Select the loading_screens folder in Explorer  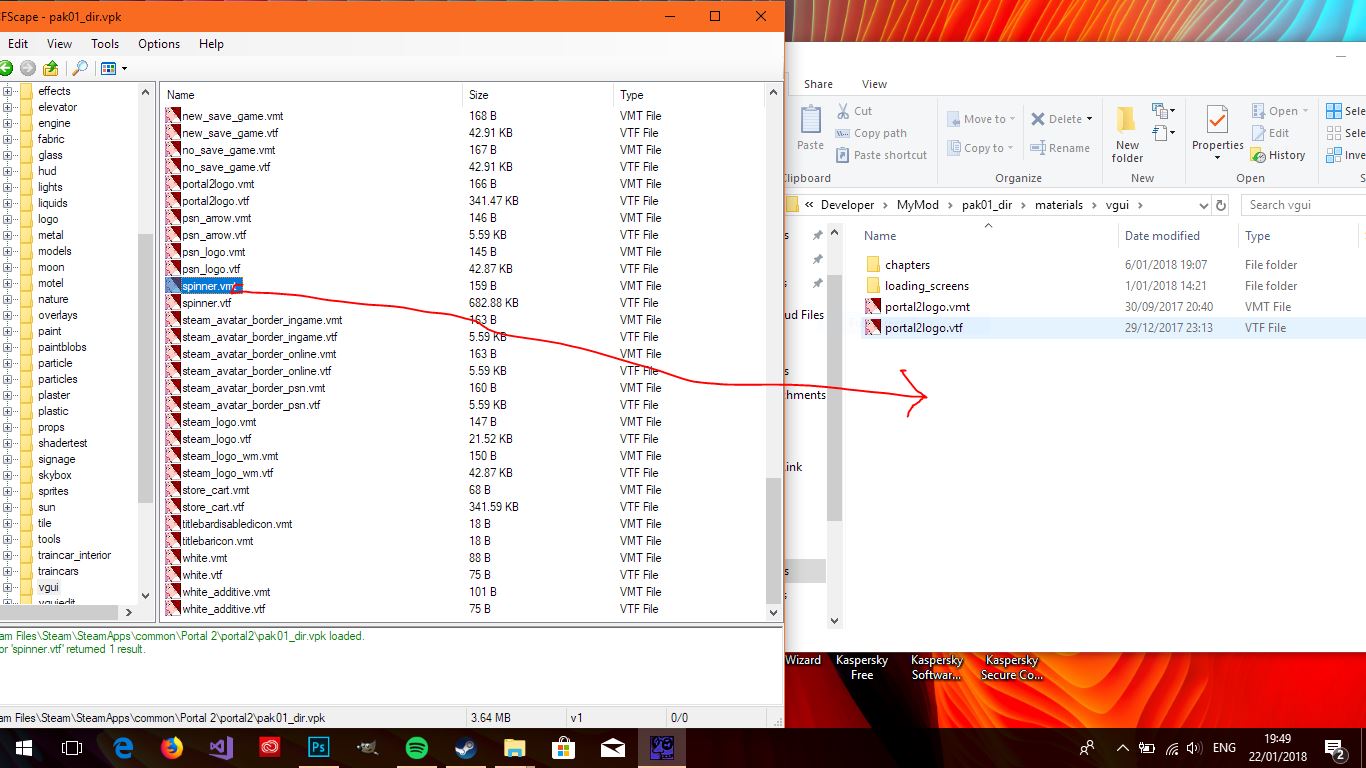(926, 286)
